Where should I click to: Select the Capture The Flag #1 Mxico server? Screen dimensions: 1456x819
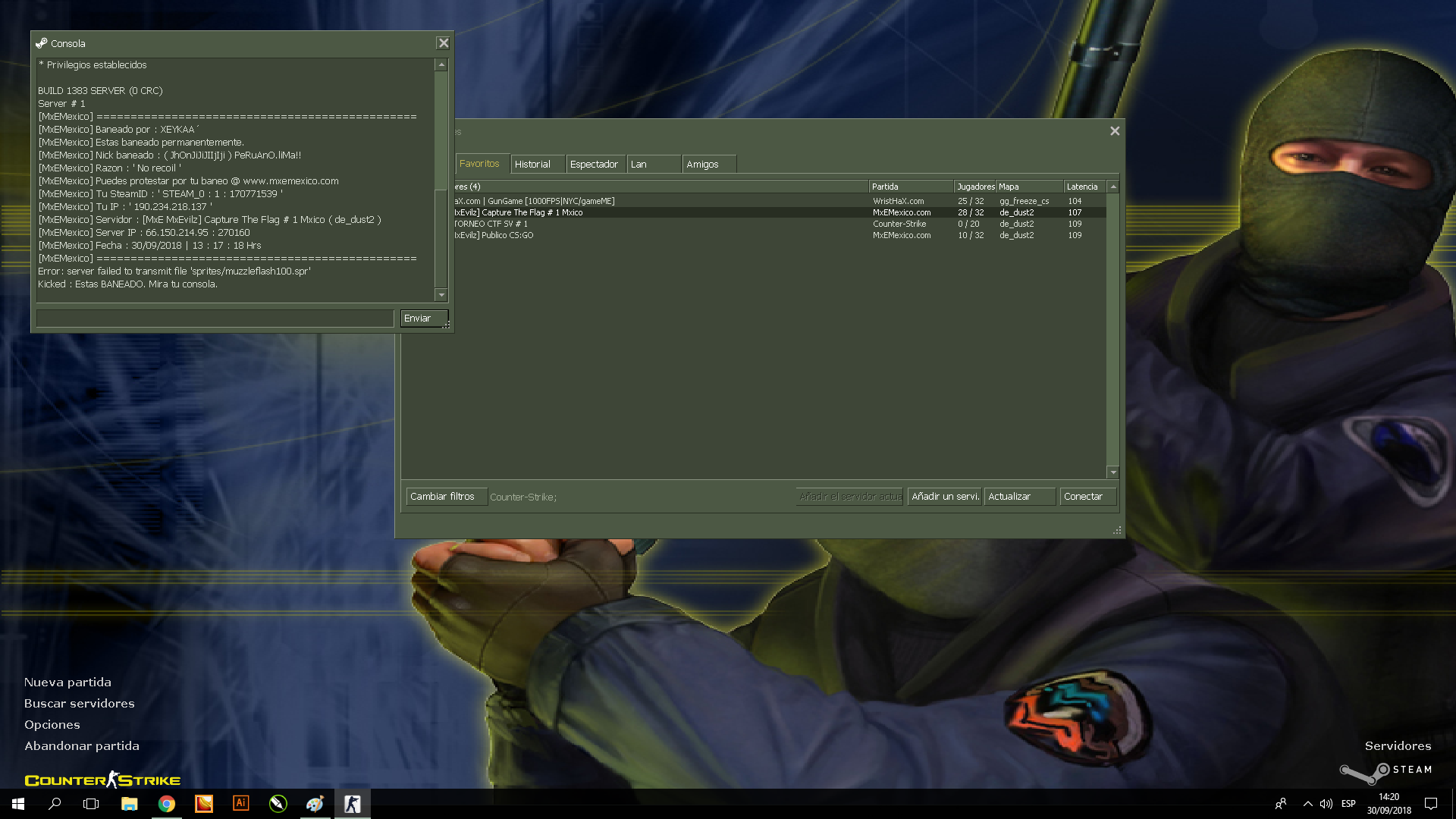(x=779, y=212)
